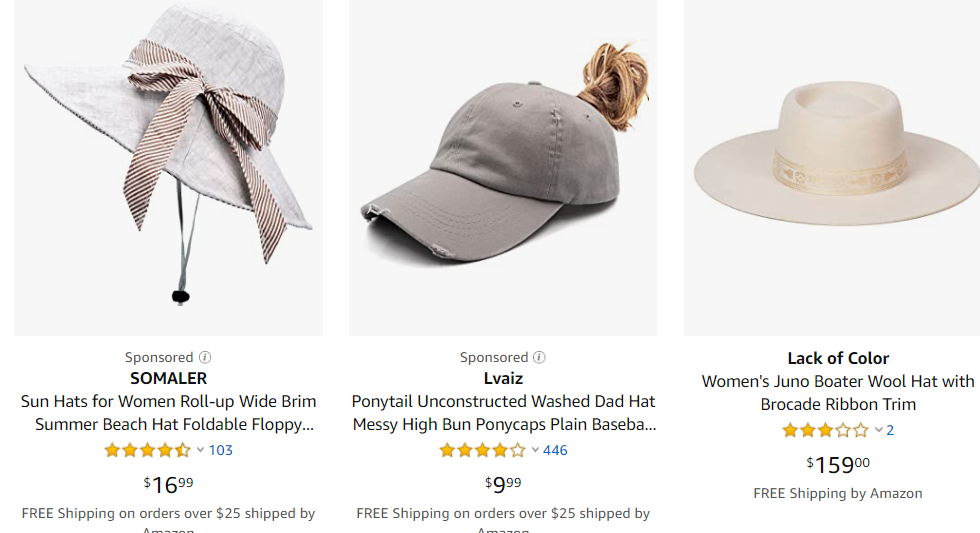Open Ponytail Unconstructed Washed Dad Hat title
The width and height of the screenshot is (980, 533).
tap(503, 413)
